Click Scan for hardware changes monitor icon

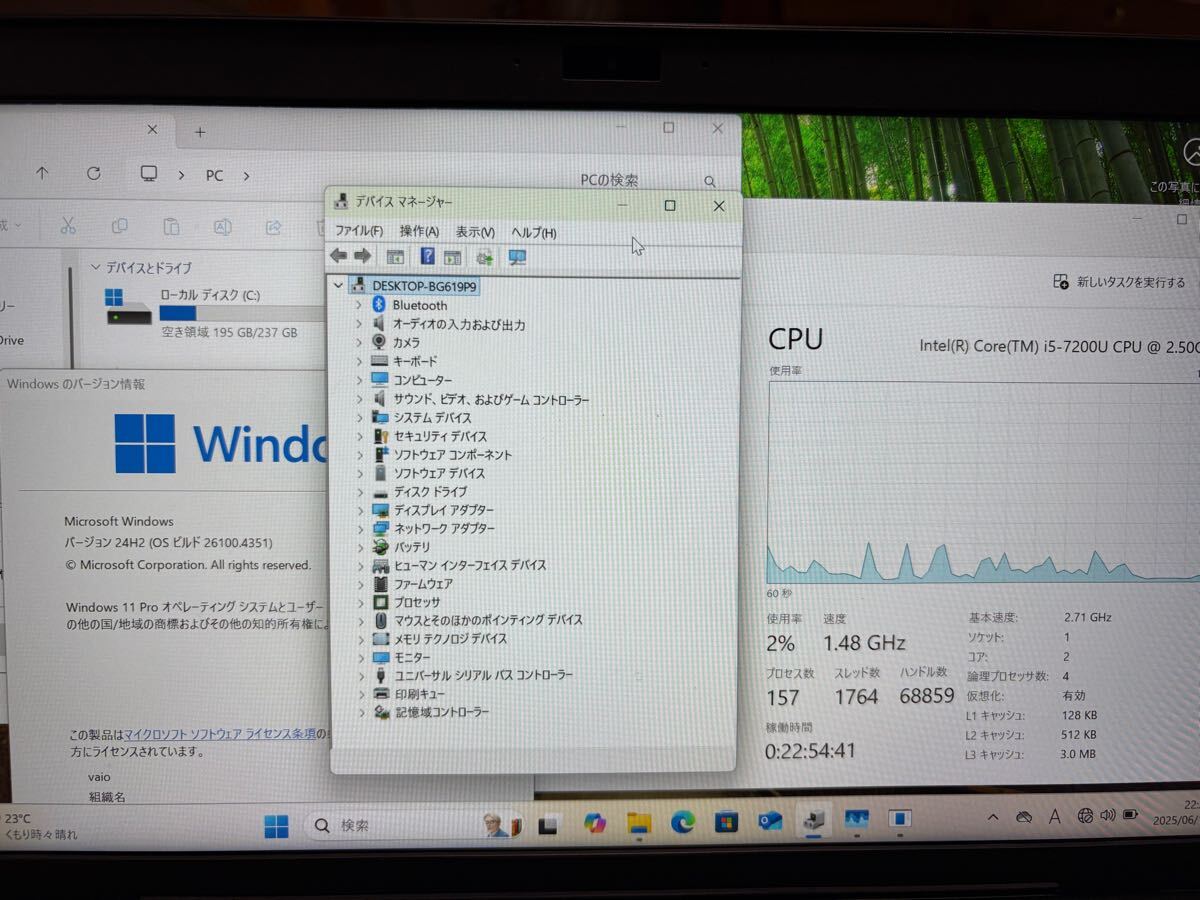pyautogui.click(x=517, y=257)
